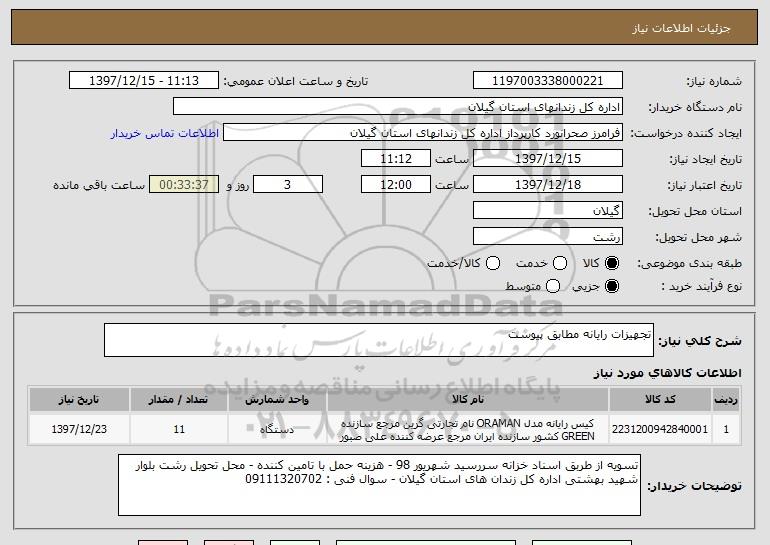This screenshot has width=770, height=545.
Task: Click row number 1 cell
Action: [726, 429]
